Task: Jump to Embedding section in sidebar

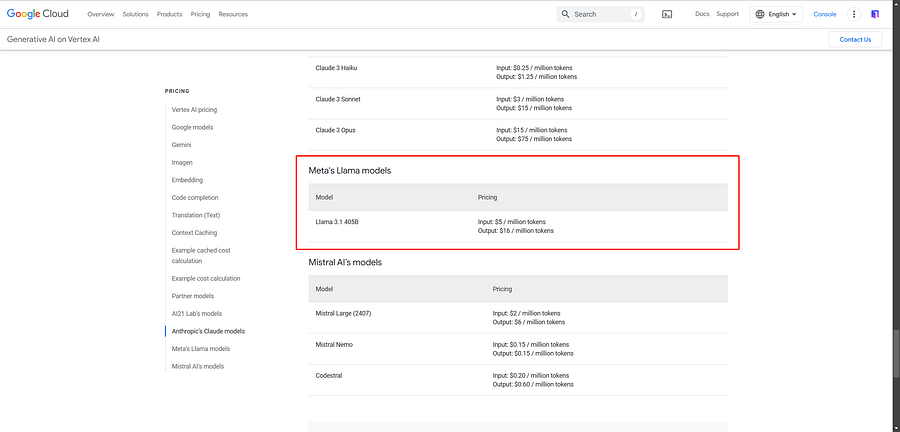Action: (187, 180)
